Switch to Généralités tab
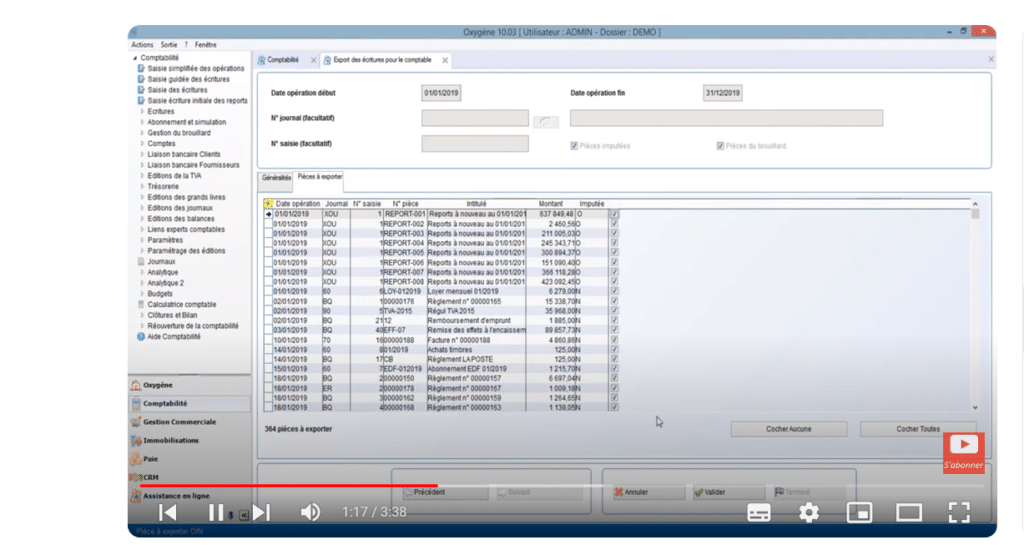Image resolution: width=1024 pixels, height=545 pixels. pos(276,178)
